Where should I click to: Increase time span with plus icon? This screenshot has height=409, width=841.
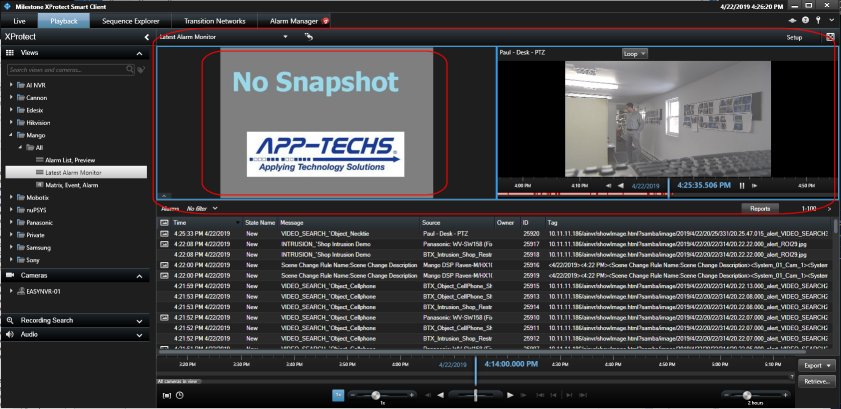(786, 395)
